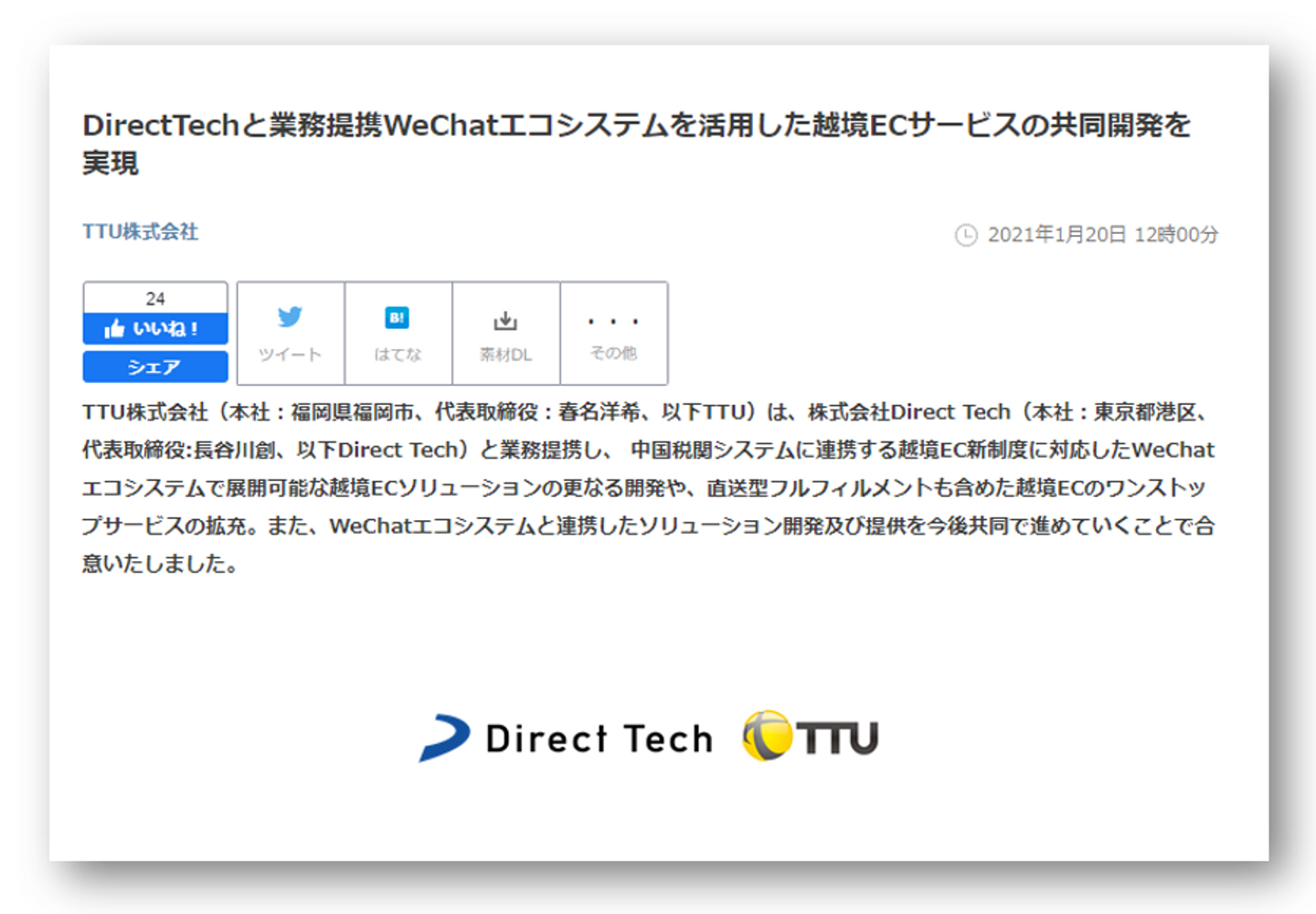Screen dimensions: 1316x914
Task: Click the blue シェア share button
Action: coord(155,367)
